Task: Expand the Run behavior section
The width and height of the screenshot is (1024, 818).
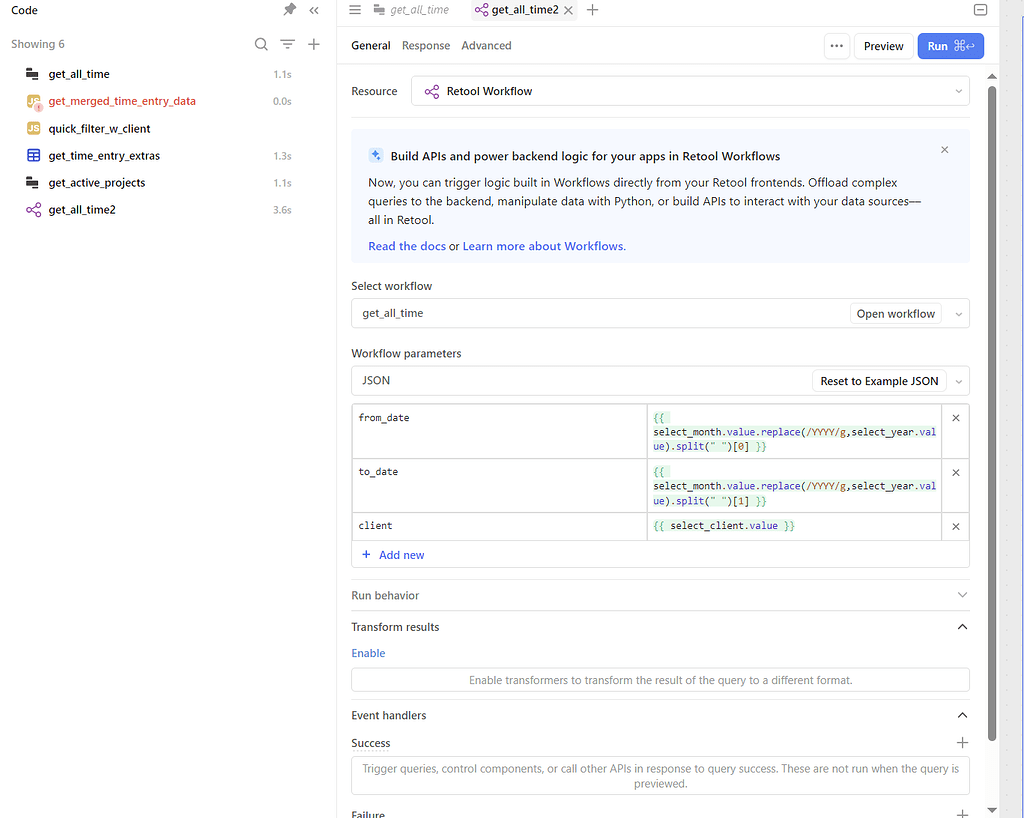Action: pos(962,594)
